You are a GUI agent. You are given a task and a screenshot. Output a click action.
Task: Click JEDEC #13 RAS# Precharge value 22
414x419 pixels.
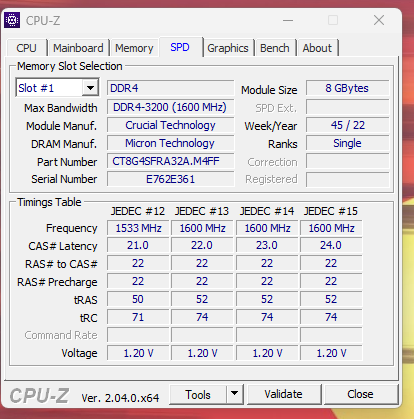point(202,281)
